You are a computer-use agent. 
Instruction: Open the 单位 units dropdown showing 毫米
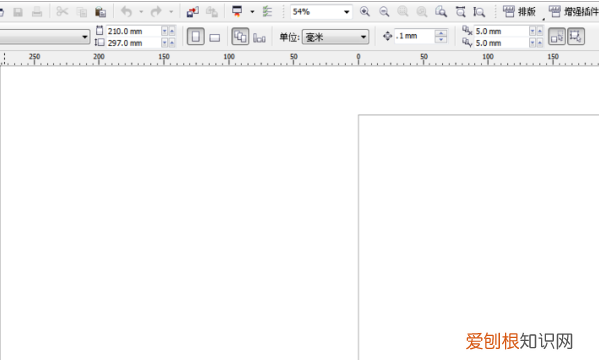coord(335,37)
